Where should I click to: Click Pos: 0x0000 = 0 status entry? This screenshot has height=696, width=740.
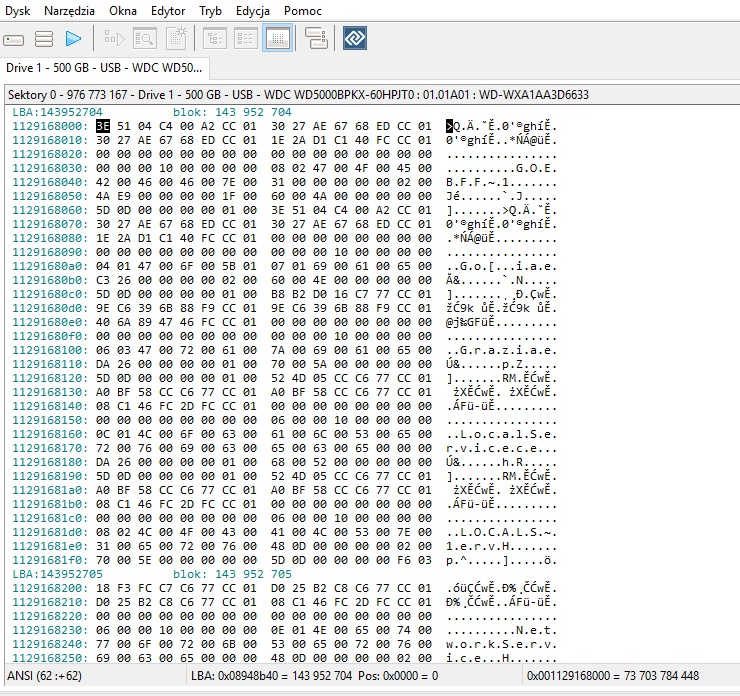coord(398,676)
